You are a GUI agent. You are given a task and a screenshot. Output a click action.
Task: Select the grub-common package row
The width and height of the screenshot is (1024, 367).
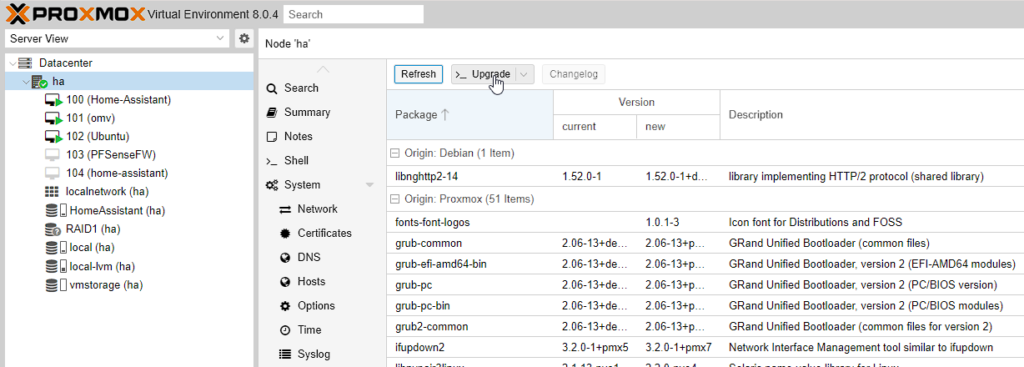coord(705,243)
